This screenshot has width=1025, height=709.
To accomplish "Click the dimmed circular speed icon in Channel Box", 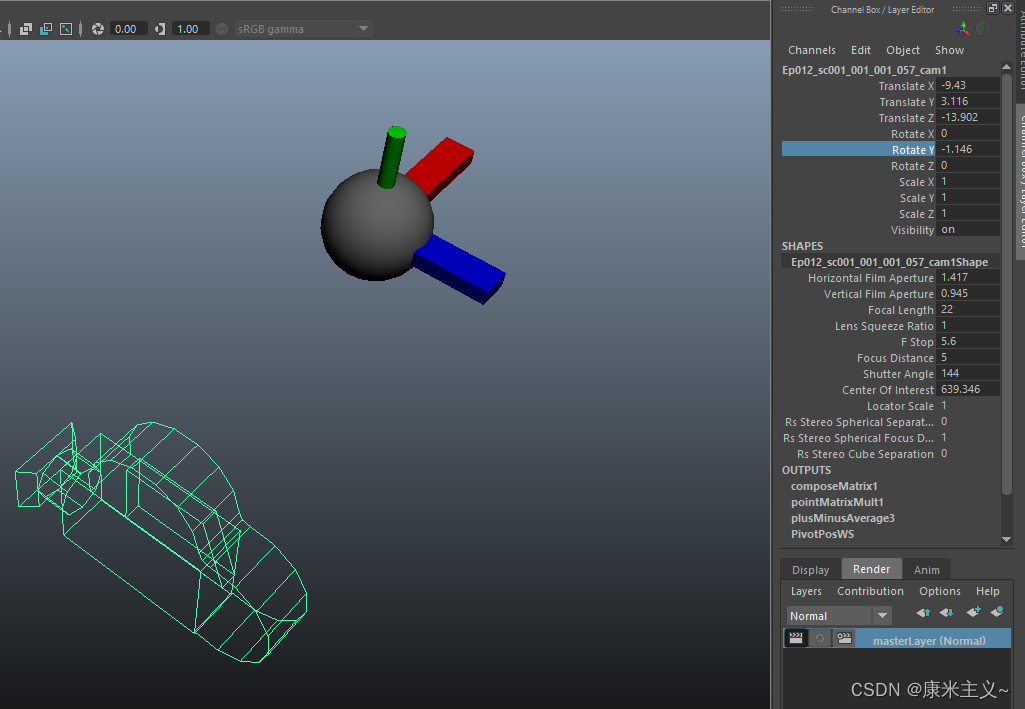I will pyautogui.click(x=983, y=28).
